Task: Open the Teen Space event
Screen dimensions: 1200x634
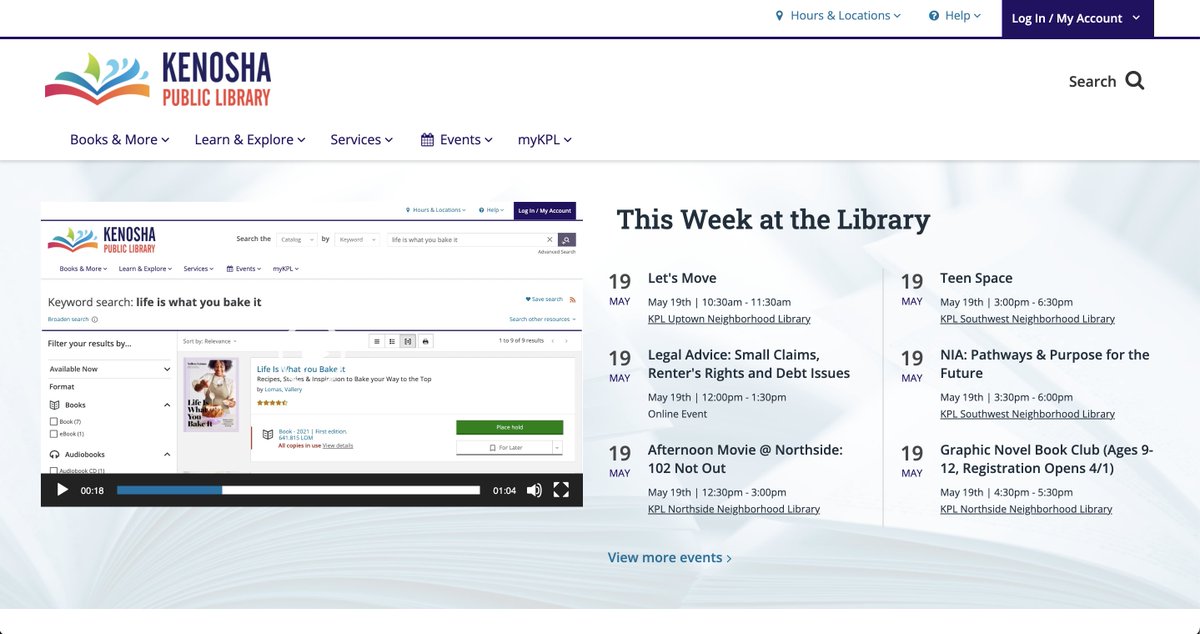Action: coord(976,278)
